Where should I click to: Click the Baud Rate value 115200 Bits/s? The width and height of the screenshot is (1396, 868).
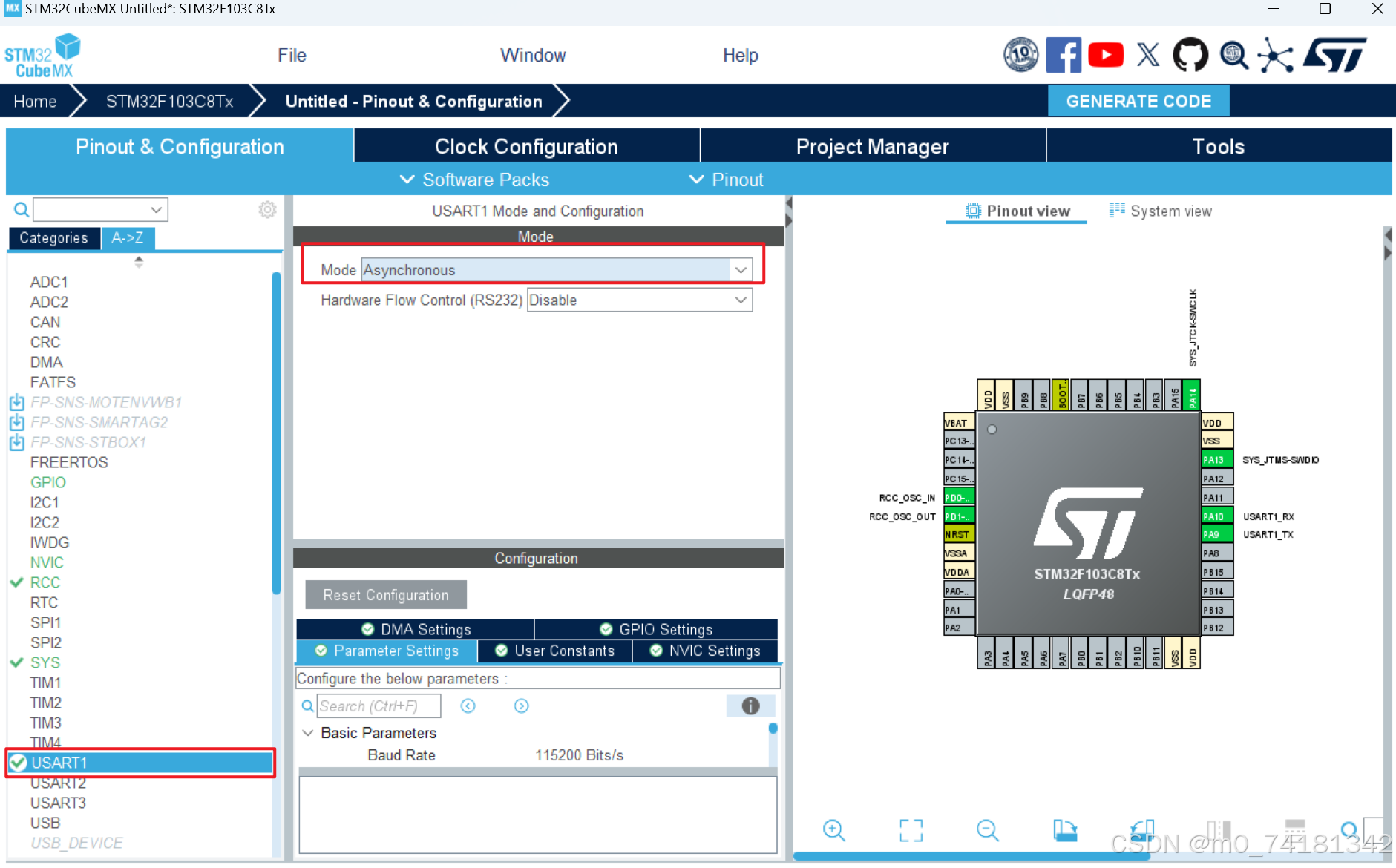point(579,755)
